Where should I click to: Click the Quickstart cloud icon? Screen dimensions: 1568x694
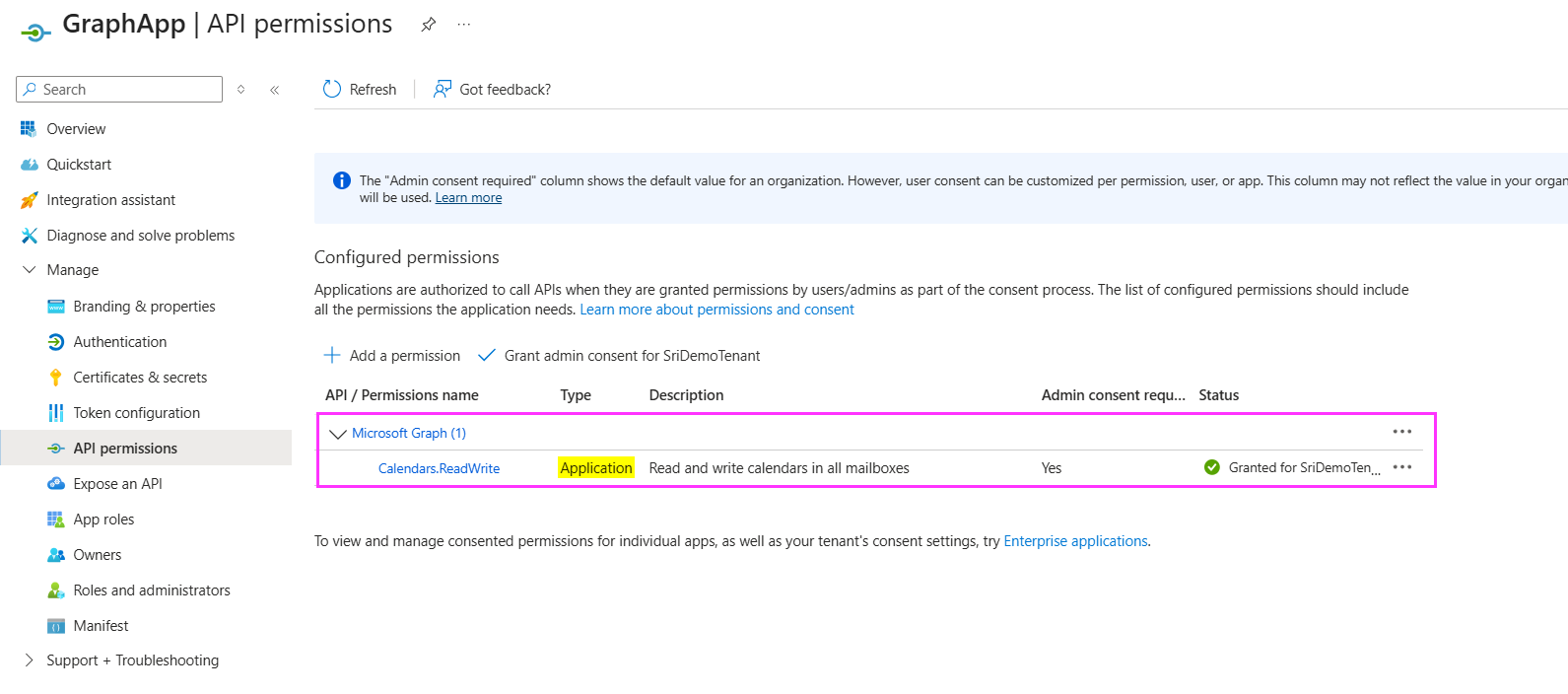click(x=30, y=165)
